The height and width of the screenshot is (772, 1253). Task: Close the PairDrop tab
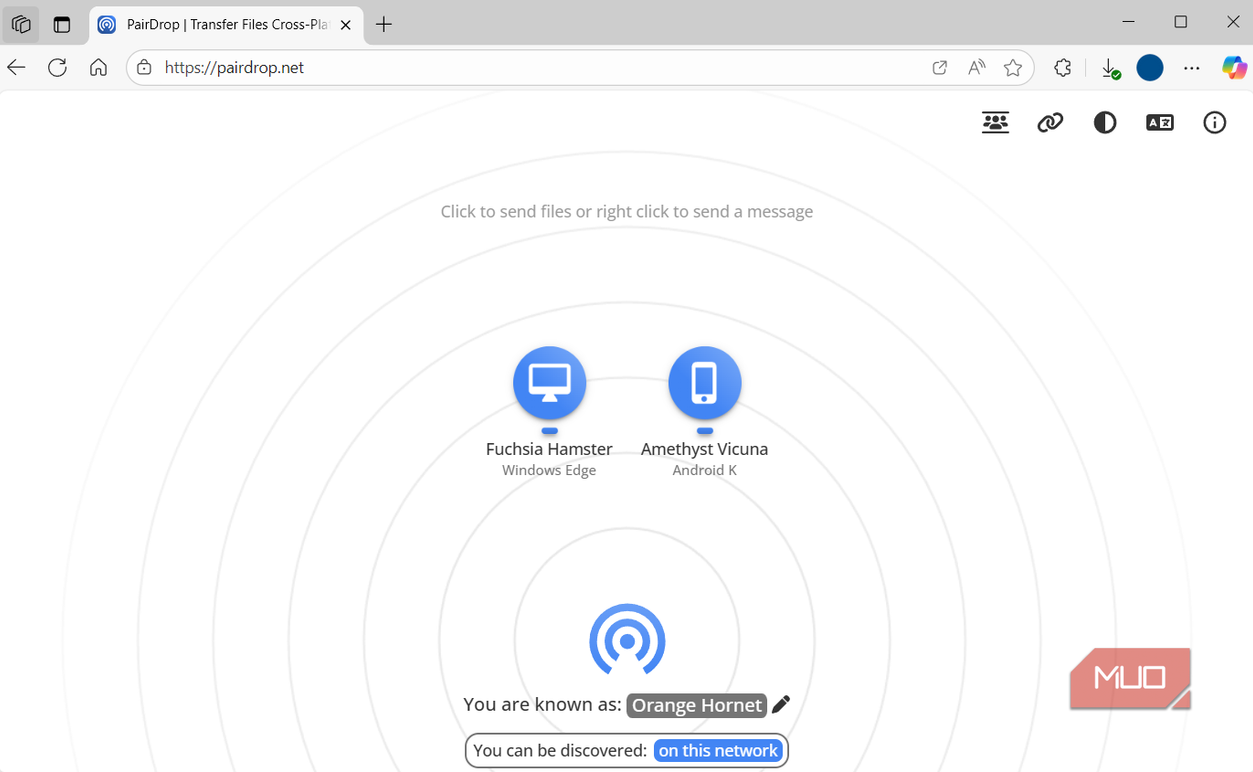(x=346, y=25)
